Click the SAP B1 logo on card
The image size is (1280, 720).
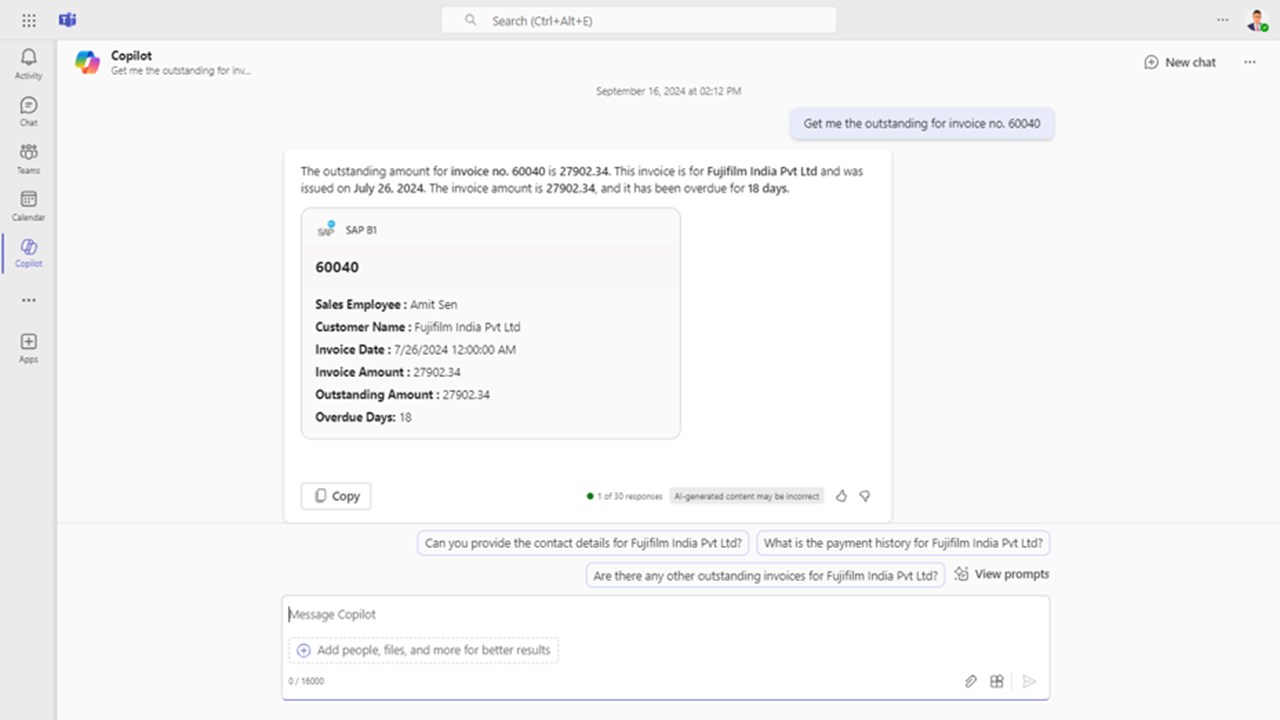tap(326, 230)
